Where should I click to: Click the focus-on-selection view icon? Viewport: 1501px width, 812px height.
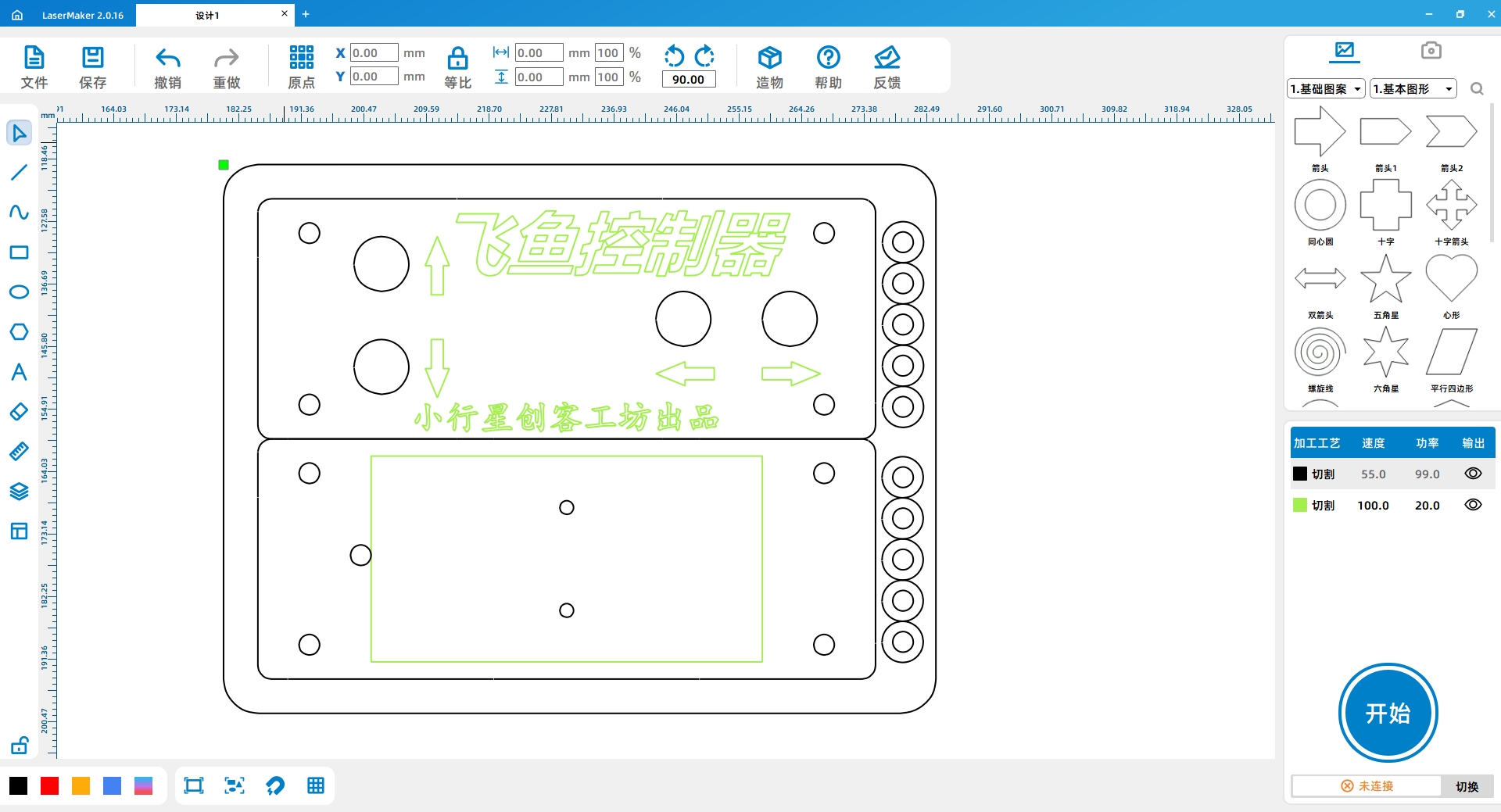[x=235, y=785]
